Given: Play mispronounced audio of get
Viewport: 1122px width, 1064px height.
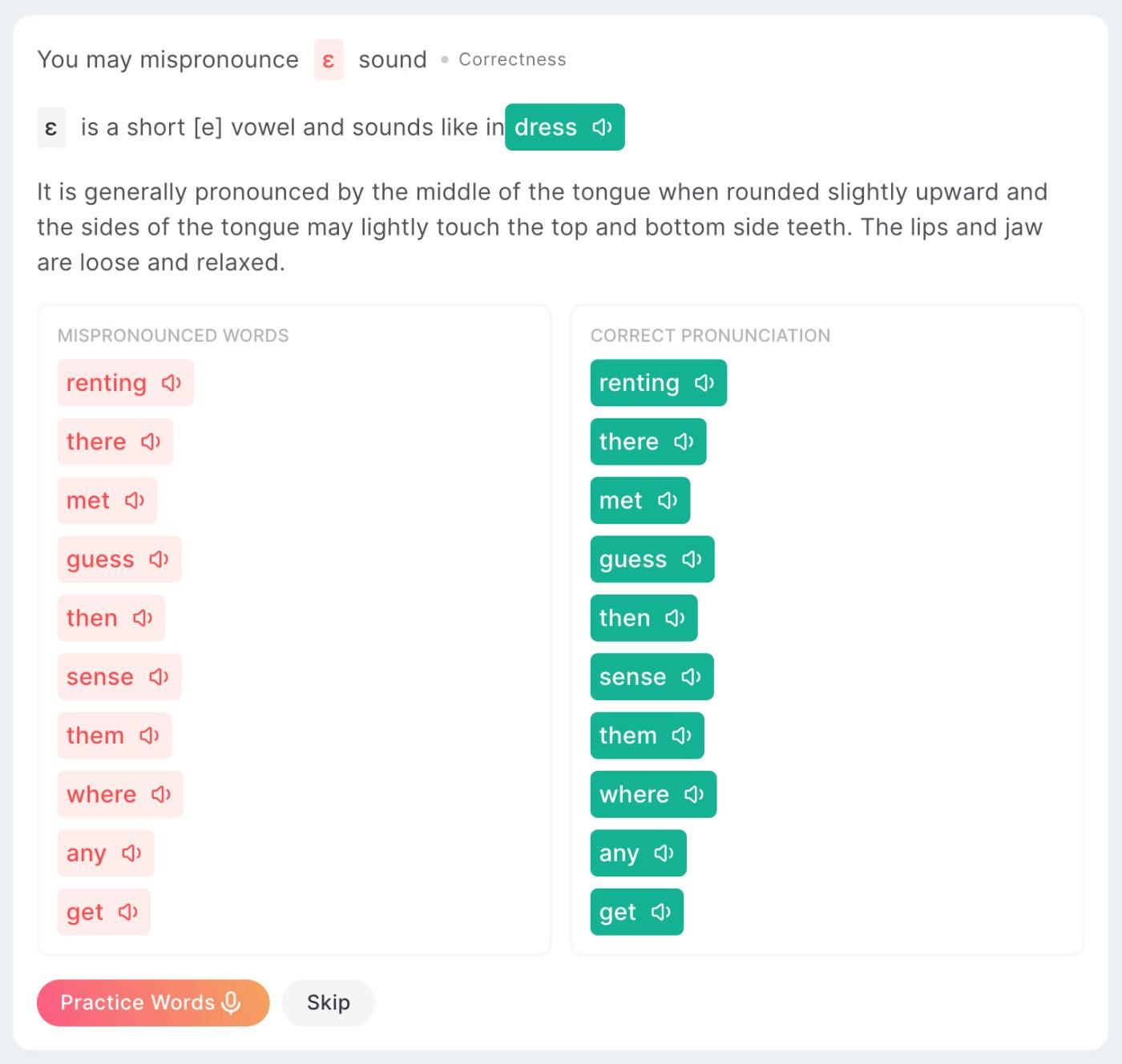Looking at the screenshot, I should pyautogui.click(x=128, y=912).
